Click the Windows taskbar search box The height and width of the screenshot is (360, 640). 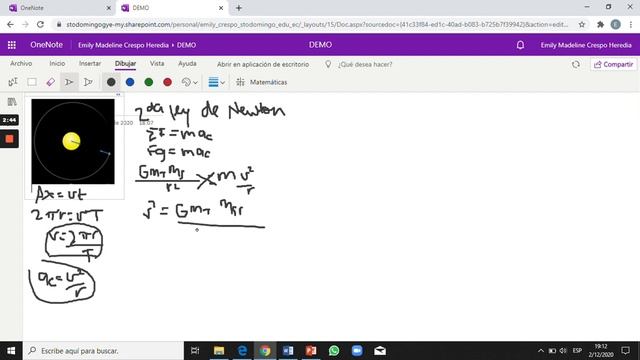pos(104,351)
